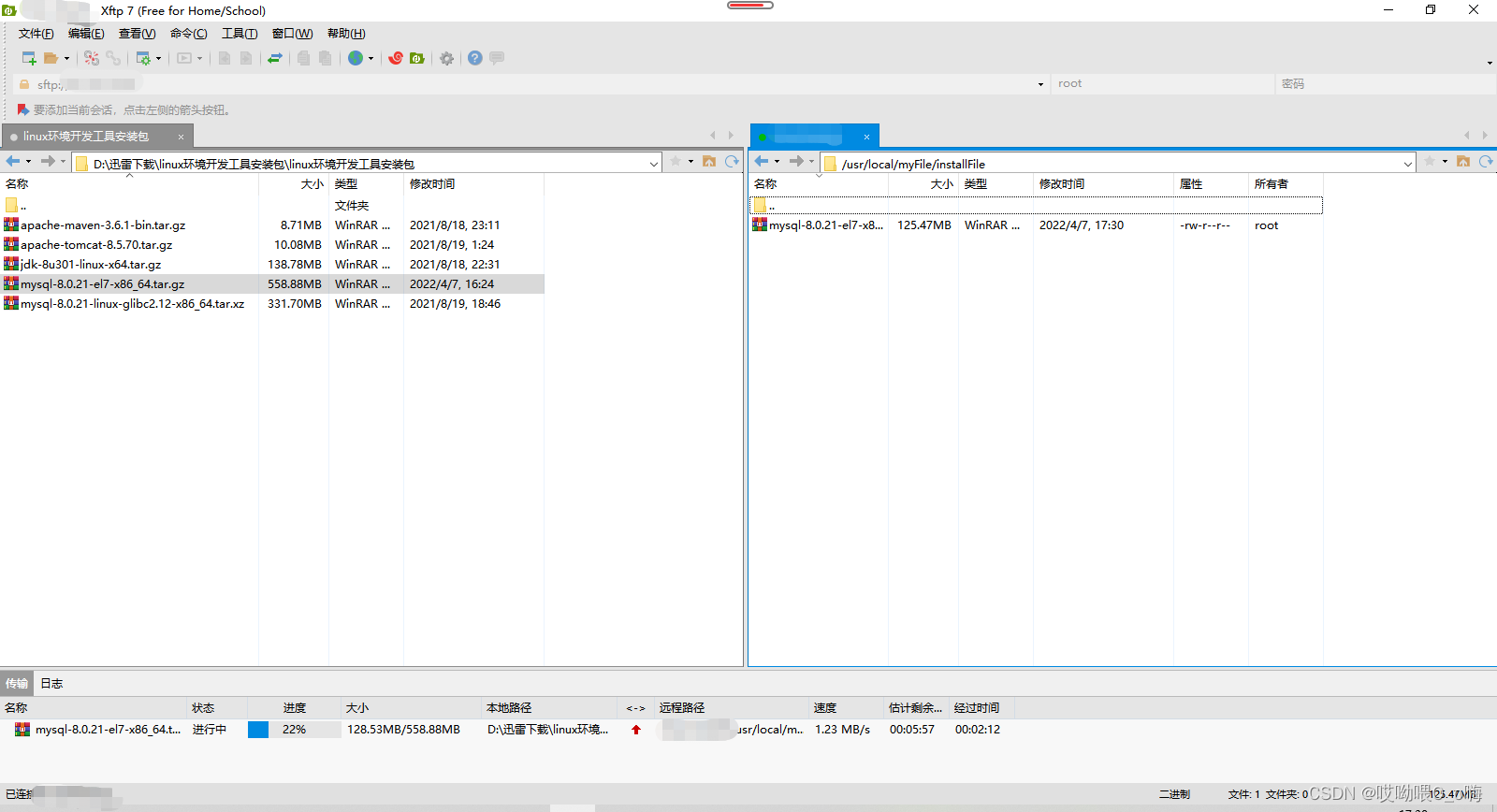This screenshot has width=1497, height=812.
Task: Open help with the blue question mark icon
Action: (475, 58)
